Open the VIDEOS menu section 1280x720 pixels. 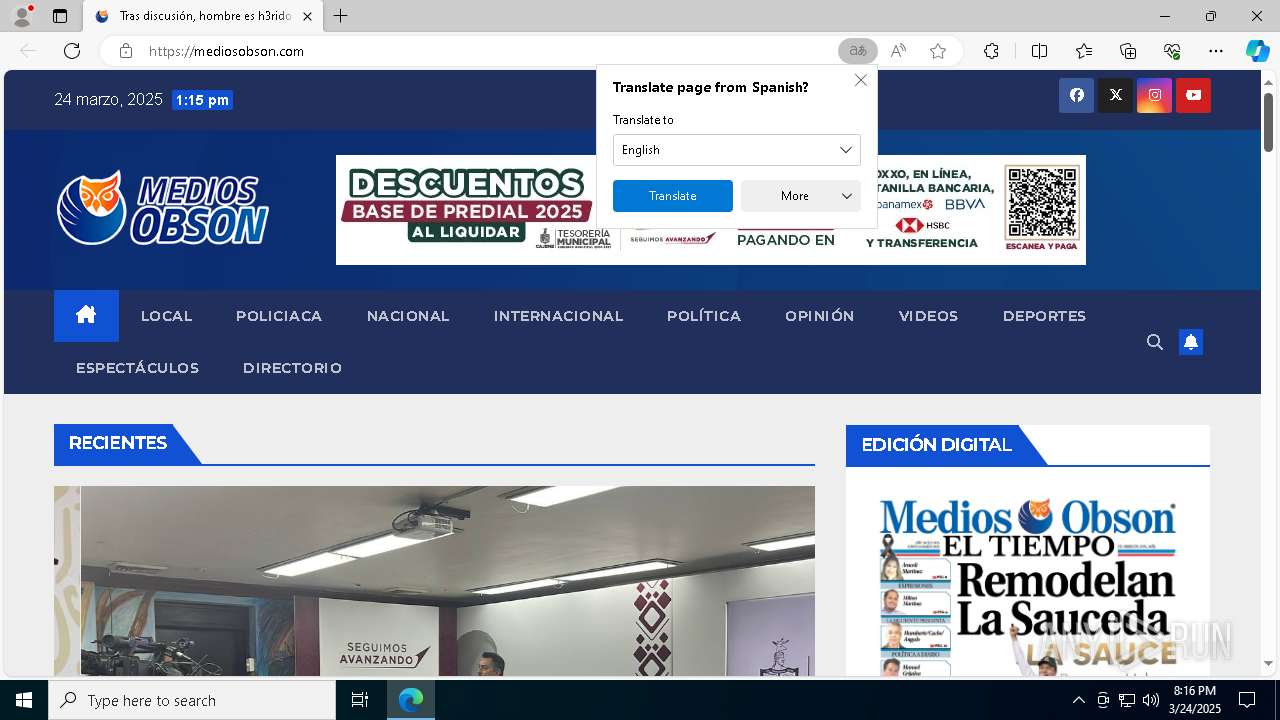click(x=928, y=316)
